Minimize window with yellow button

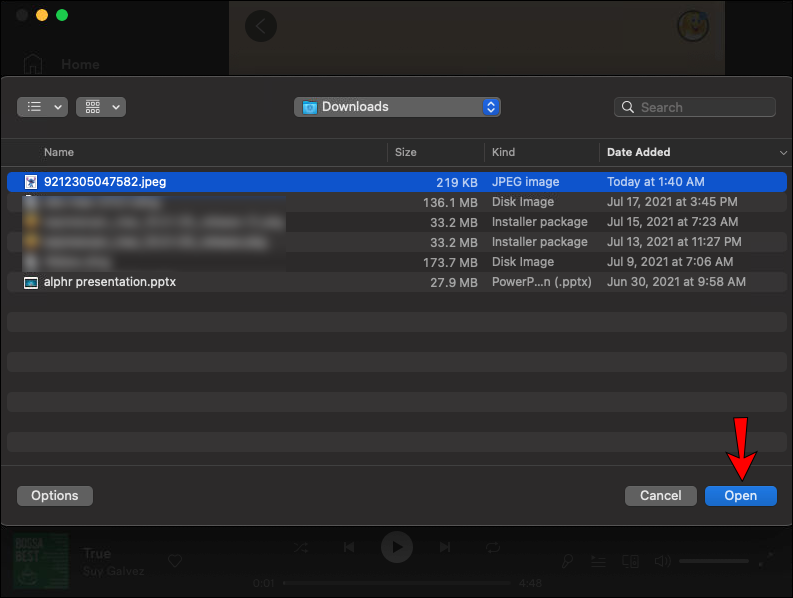[42, 15]
